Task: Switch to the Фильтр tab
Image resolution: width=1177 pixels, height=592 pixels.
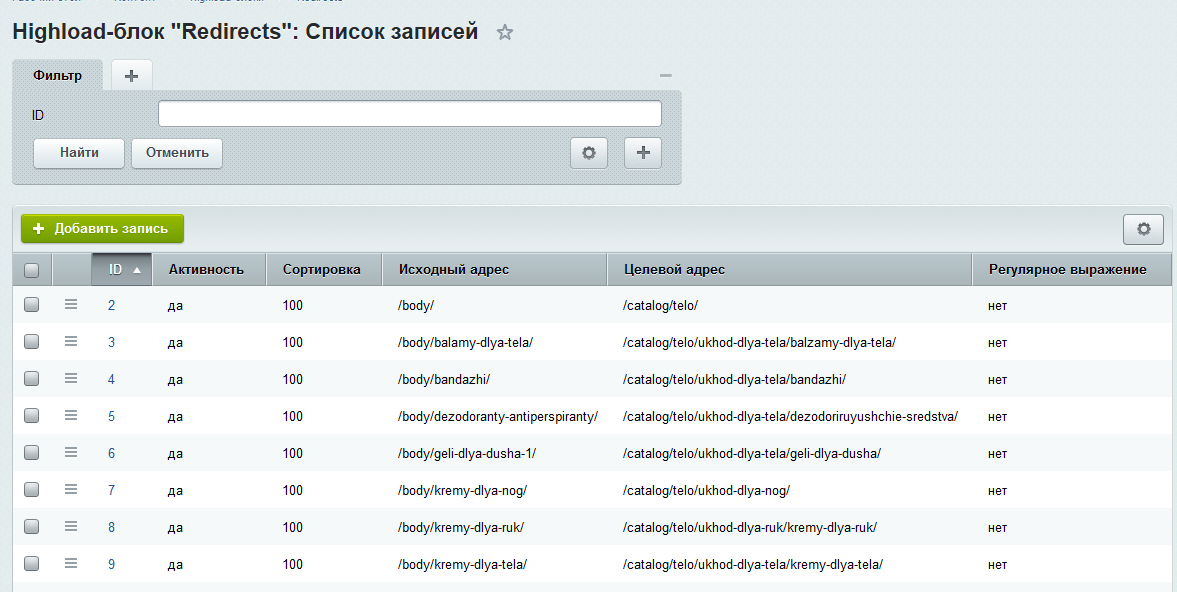Action: (57, 75)
